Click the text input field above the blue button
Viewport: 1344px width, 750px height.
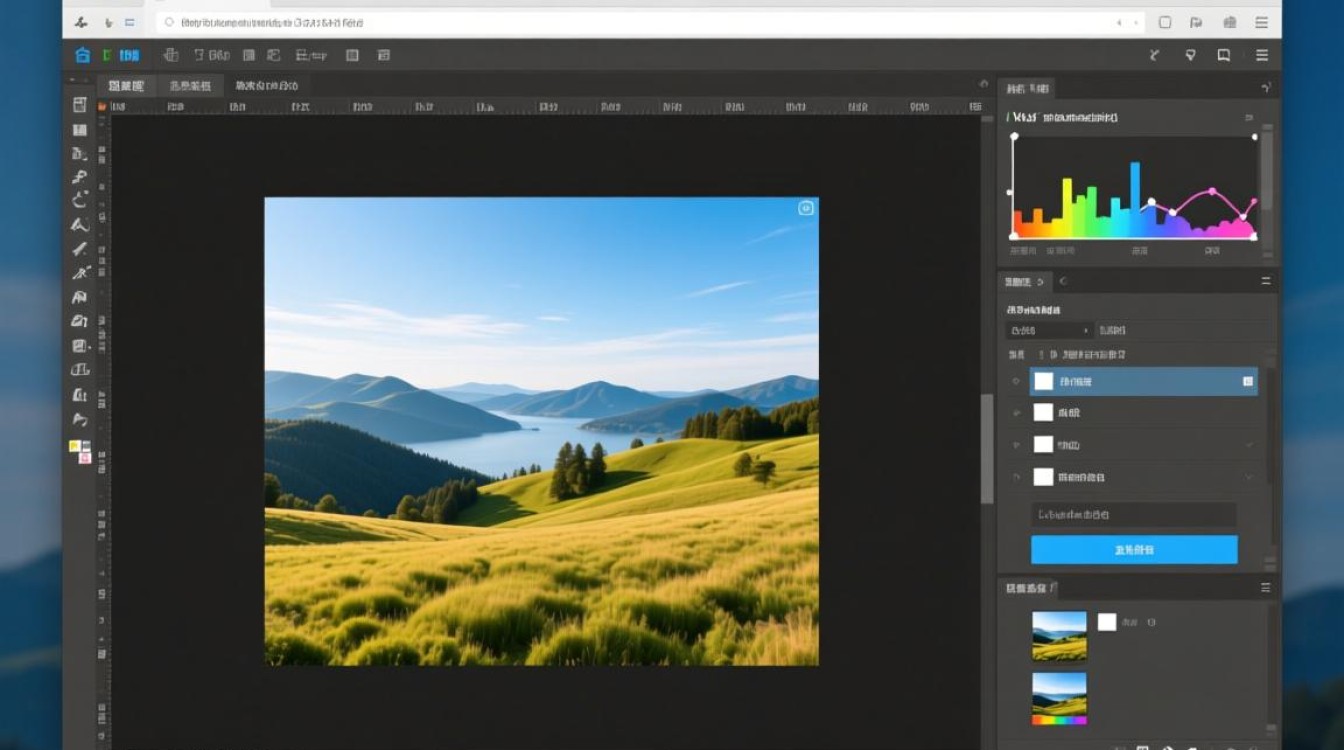coord(1134,515)
